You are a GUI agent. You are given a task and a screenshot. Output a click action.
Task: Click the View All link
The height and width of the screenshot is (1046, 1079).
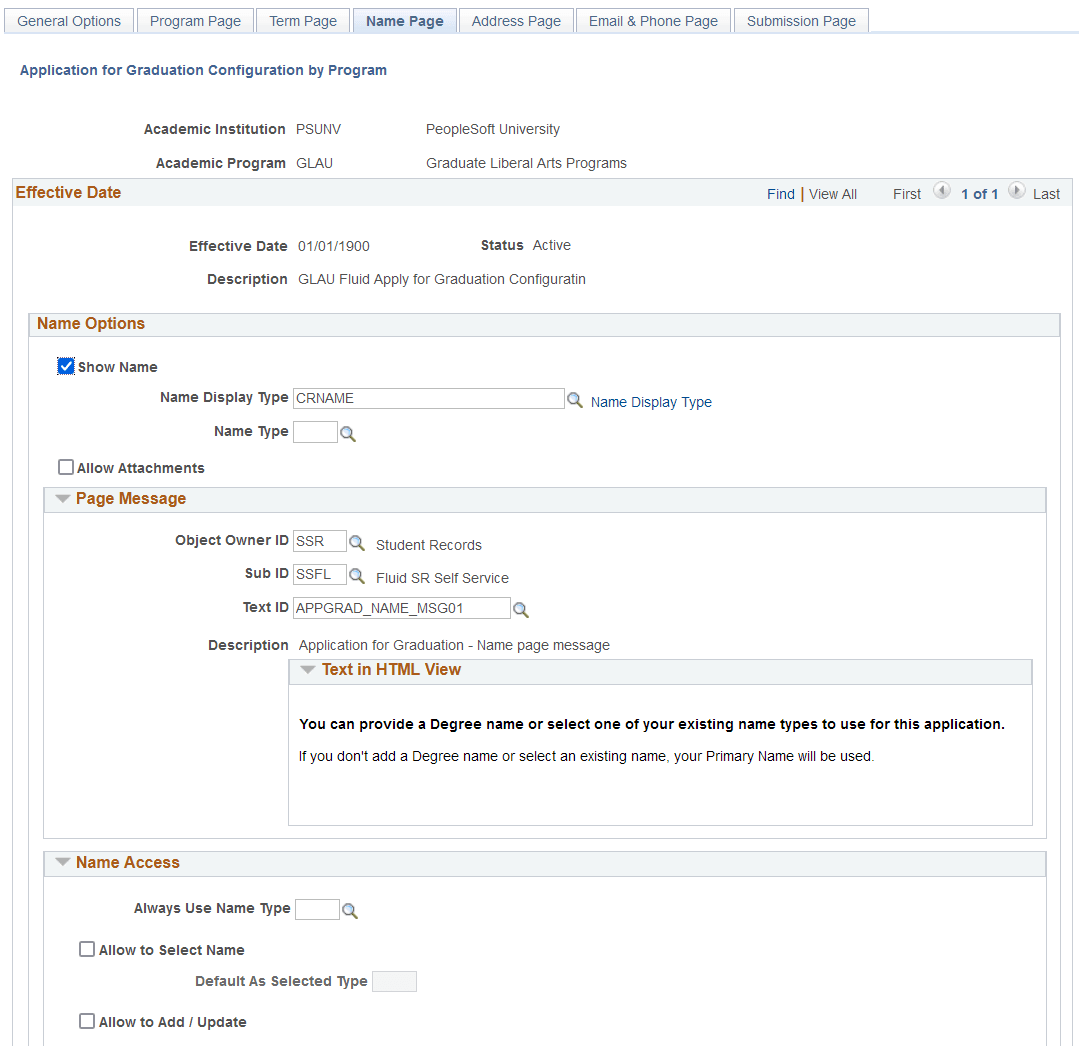click(833, 194)
